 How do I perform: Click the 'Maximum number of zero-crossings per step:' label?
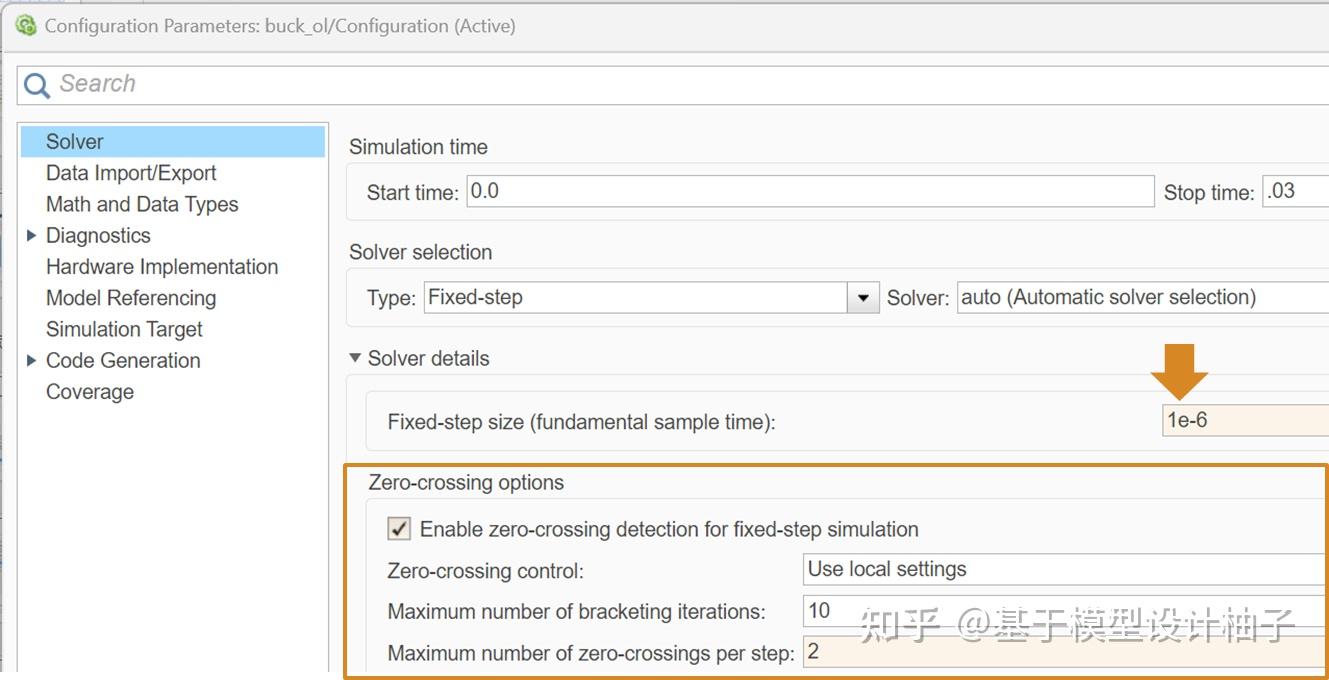(591, 653)
